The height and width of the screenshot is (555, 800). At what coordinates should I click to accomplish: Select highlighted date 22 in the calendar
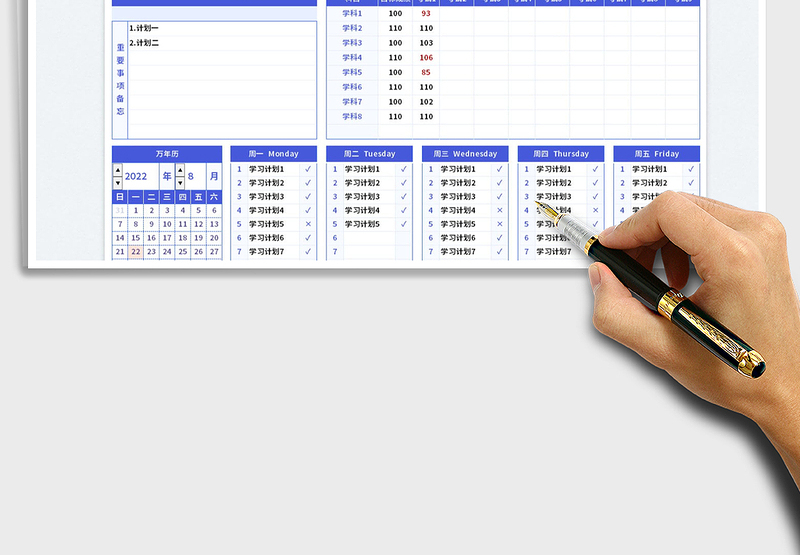[135, 252]
